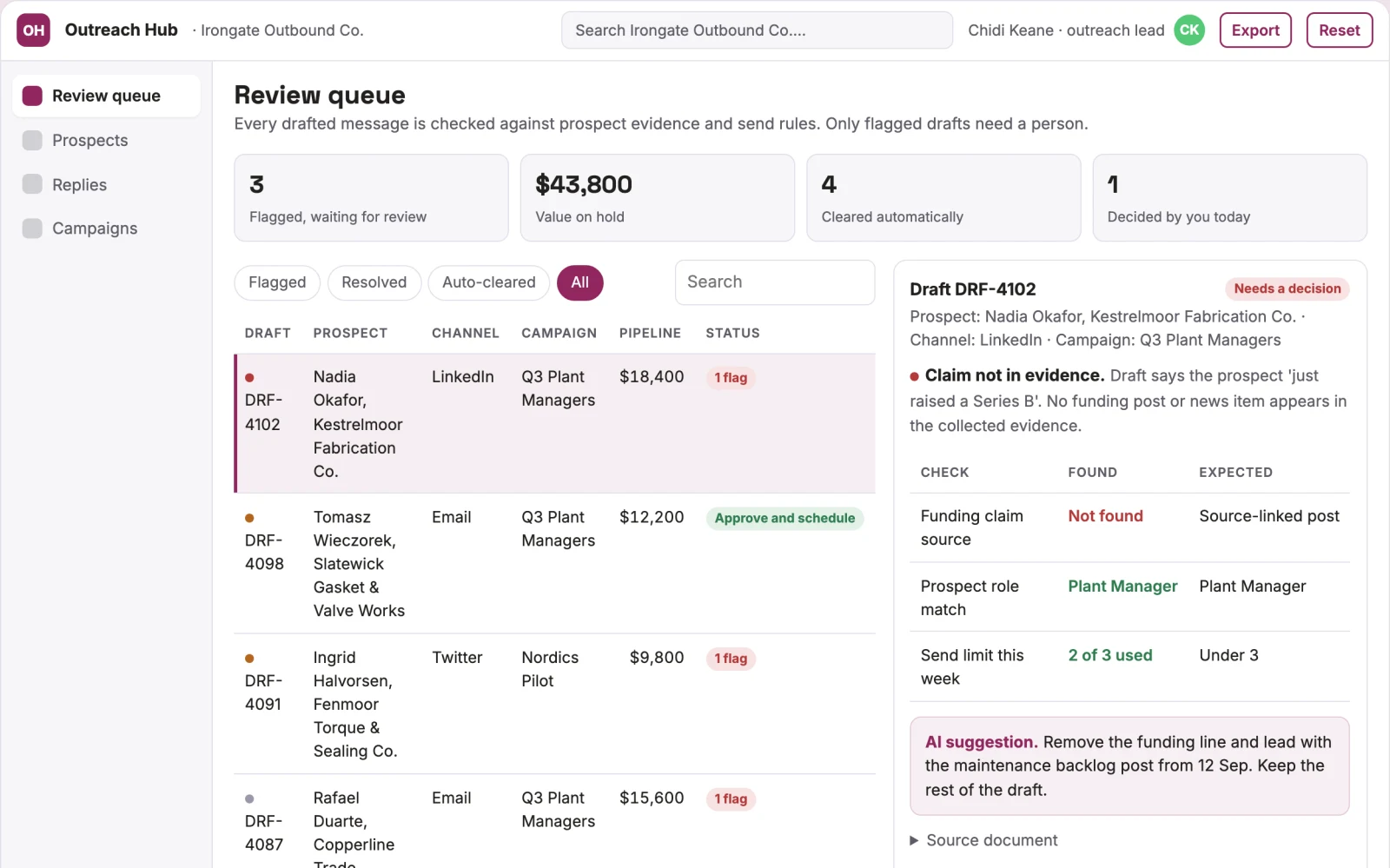Open the CK user avatar
The height and width of the screenshot is (868, 1390).
click(x=1189, y=30)
